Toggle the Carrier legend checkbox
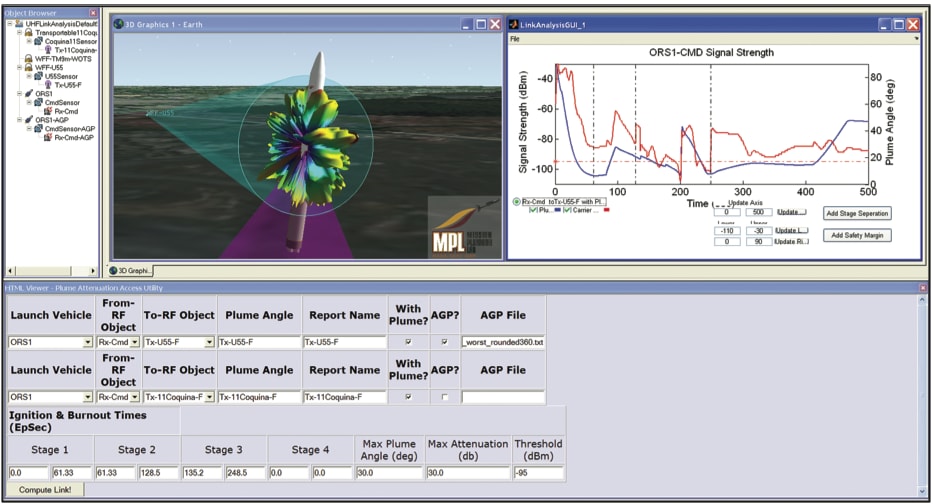 tap(567, 210)
